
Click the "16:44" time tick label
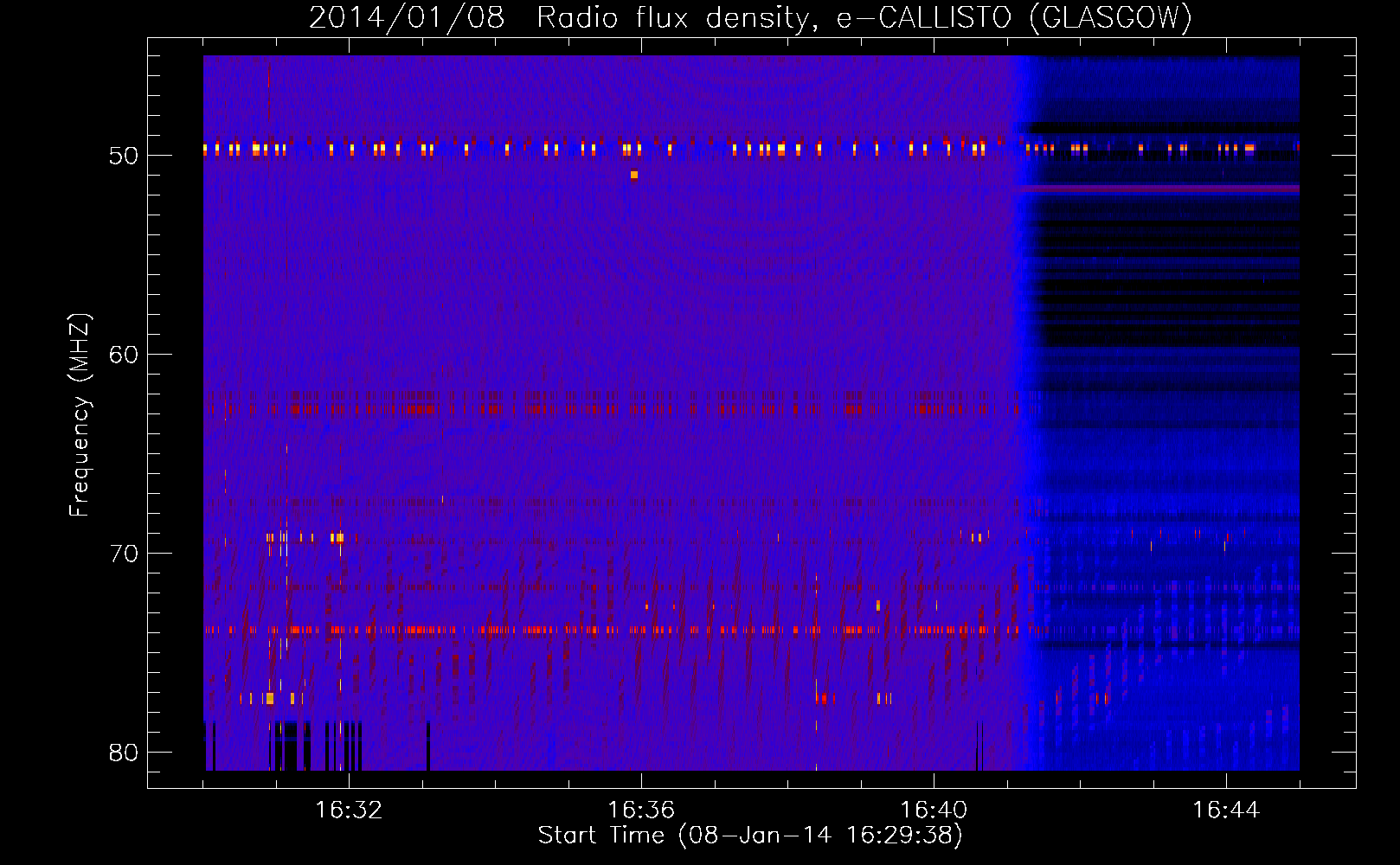(x=1226, y=811)
